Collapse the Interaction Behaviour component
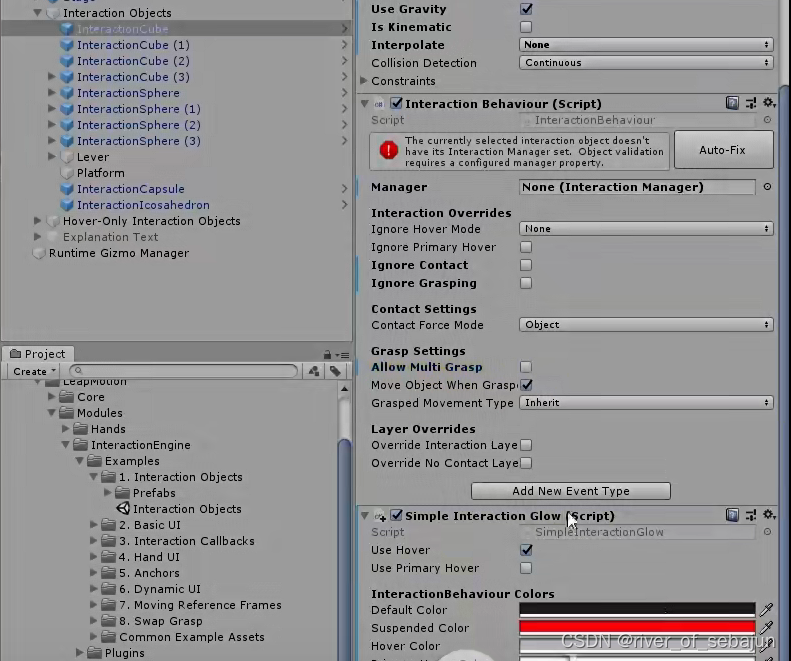 [x=365, y=103]
